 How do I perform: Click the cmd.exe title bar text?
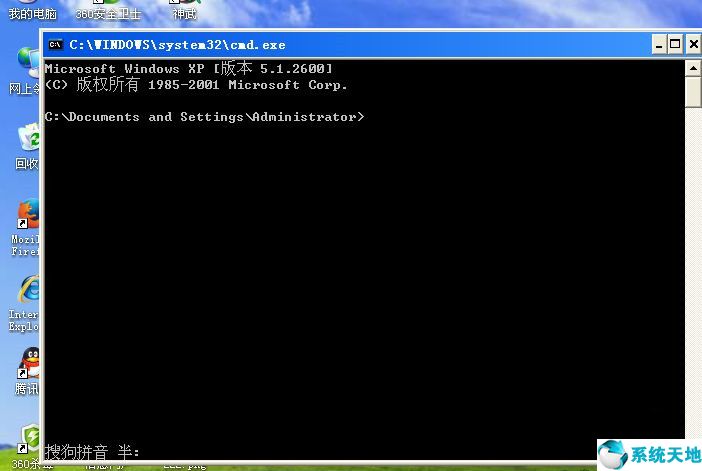(x=177, y=45)
